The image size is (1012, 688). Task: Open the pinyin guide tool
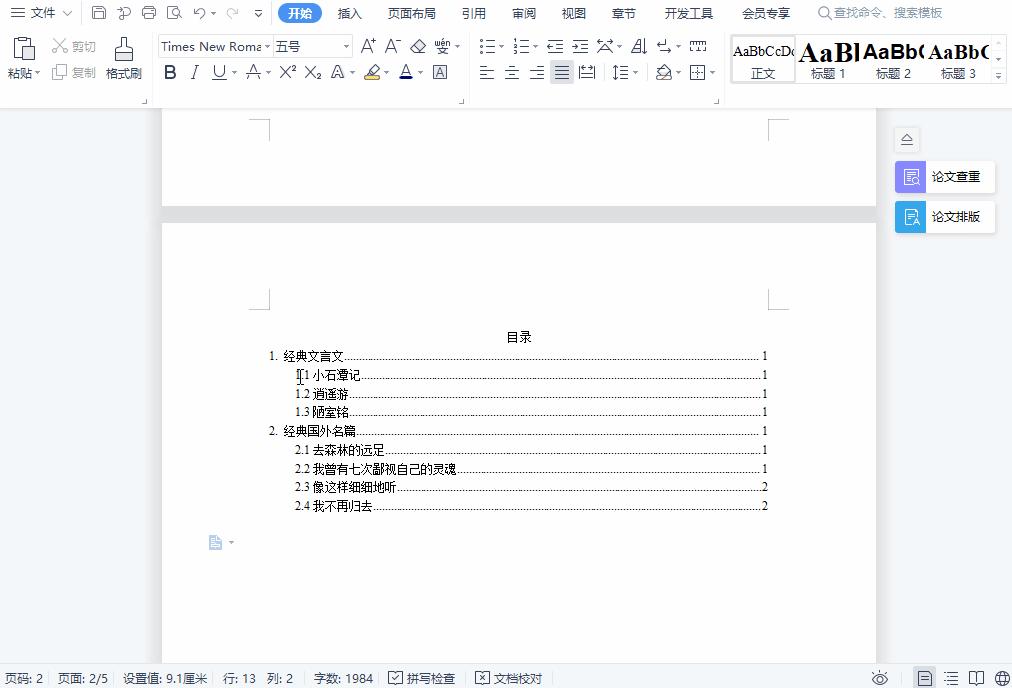pos(441,46)
